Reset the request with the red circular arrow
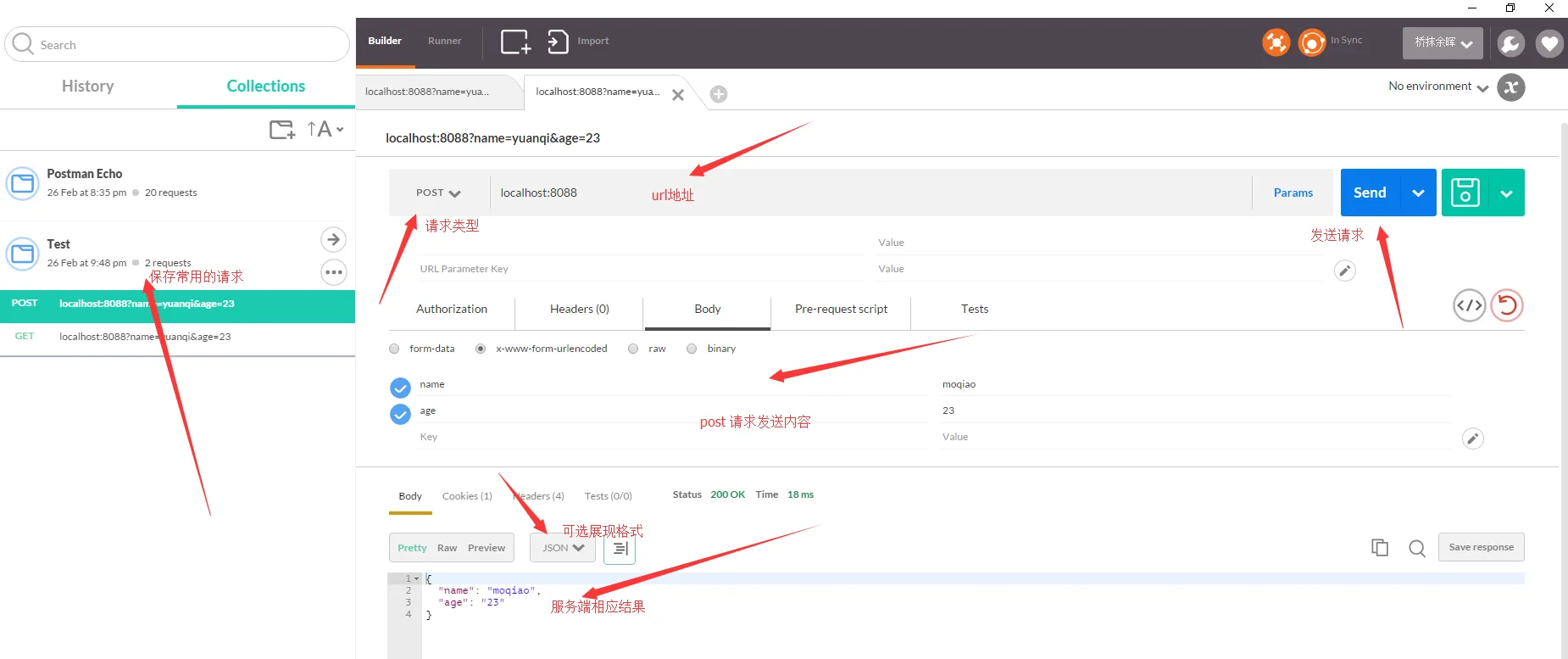The width and height of the screenshot is (1568, 659). point(1507,305)
